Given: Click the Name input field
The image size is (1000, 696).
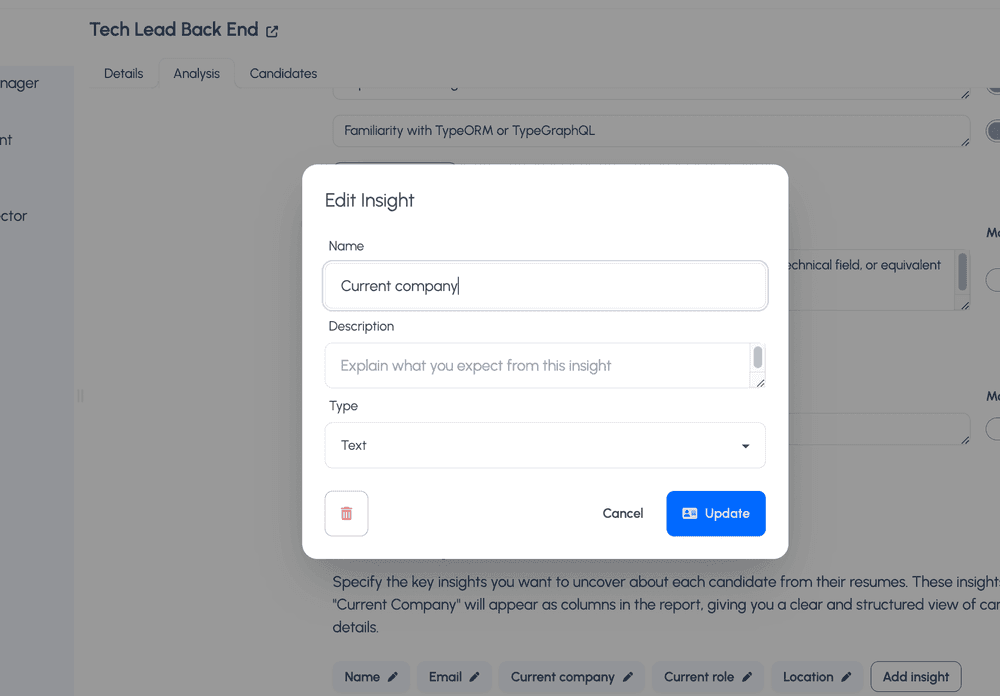Looking at the screenshot, I should 545,286.
